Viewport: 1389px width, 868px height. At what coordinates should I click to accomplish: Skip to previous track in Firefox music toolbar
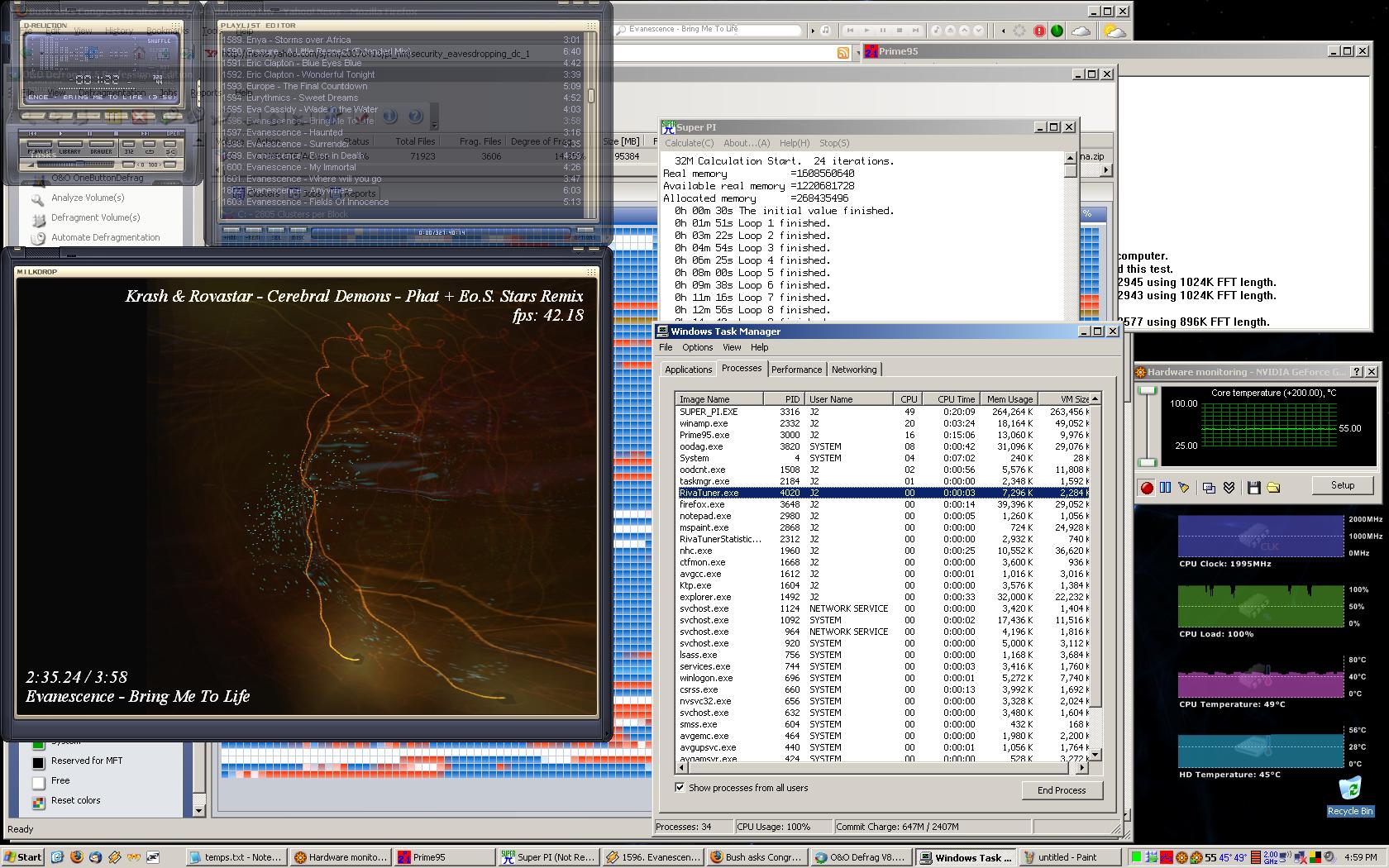coord(850,30)
